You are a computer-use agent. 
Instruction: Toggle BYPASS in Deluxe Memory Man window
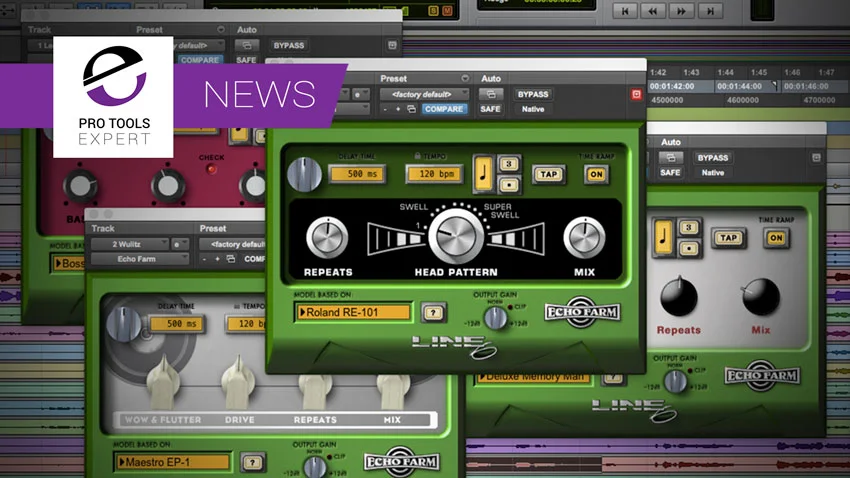tap(713, 158)
